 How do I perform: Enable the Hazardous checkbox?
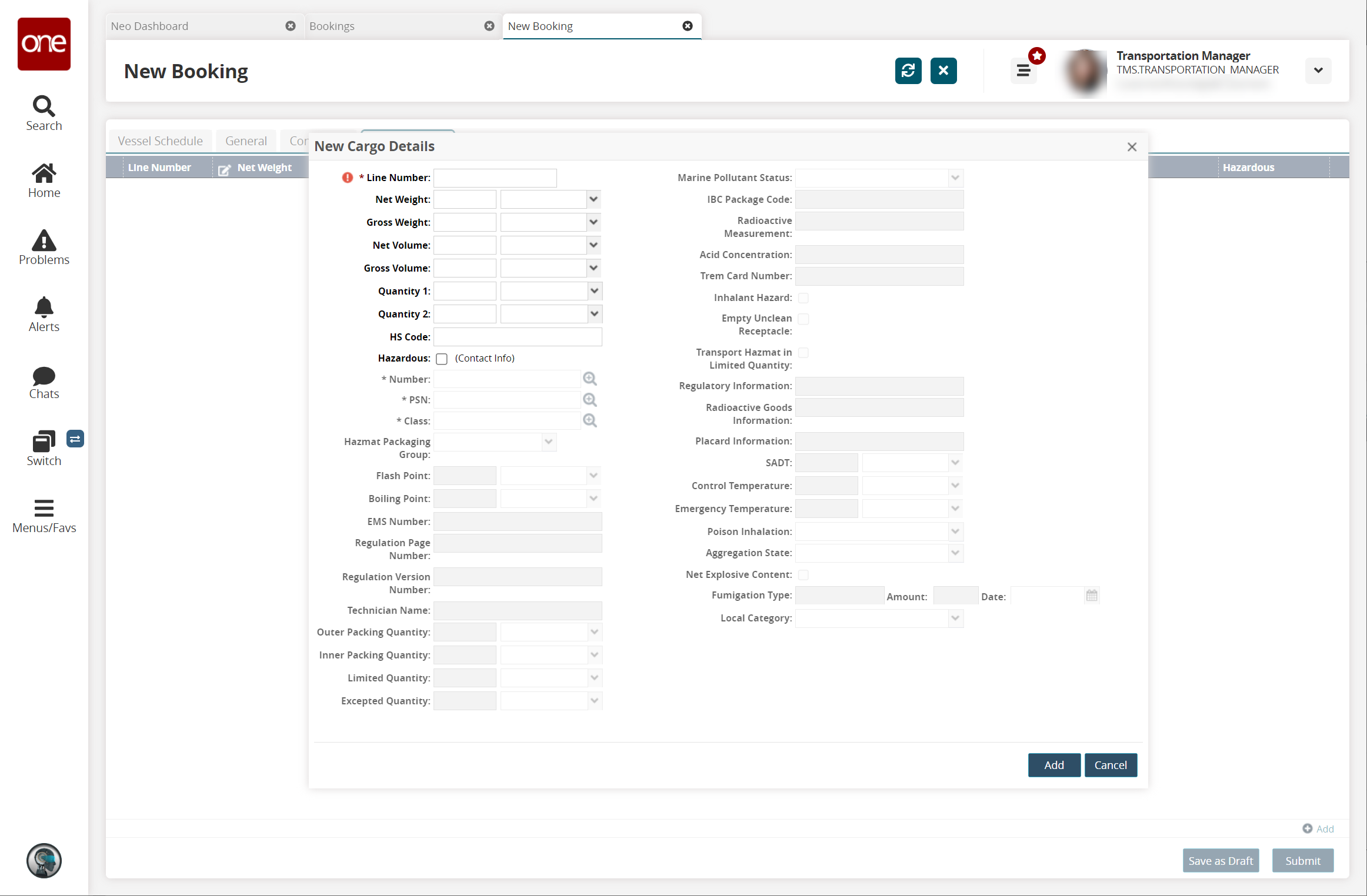click(x=440, y=358)
